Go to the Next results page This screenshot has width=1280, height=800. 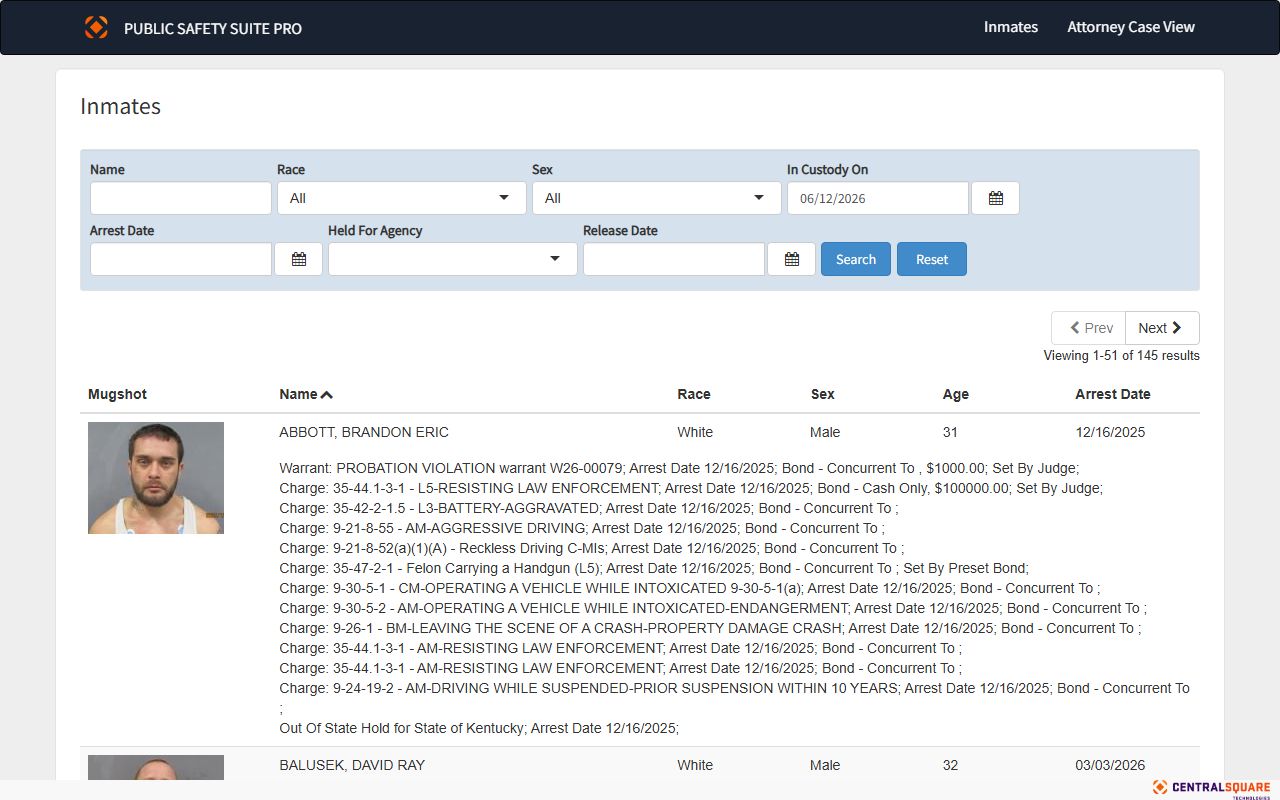[x=1162, y=328]
